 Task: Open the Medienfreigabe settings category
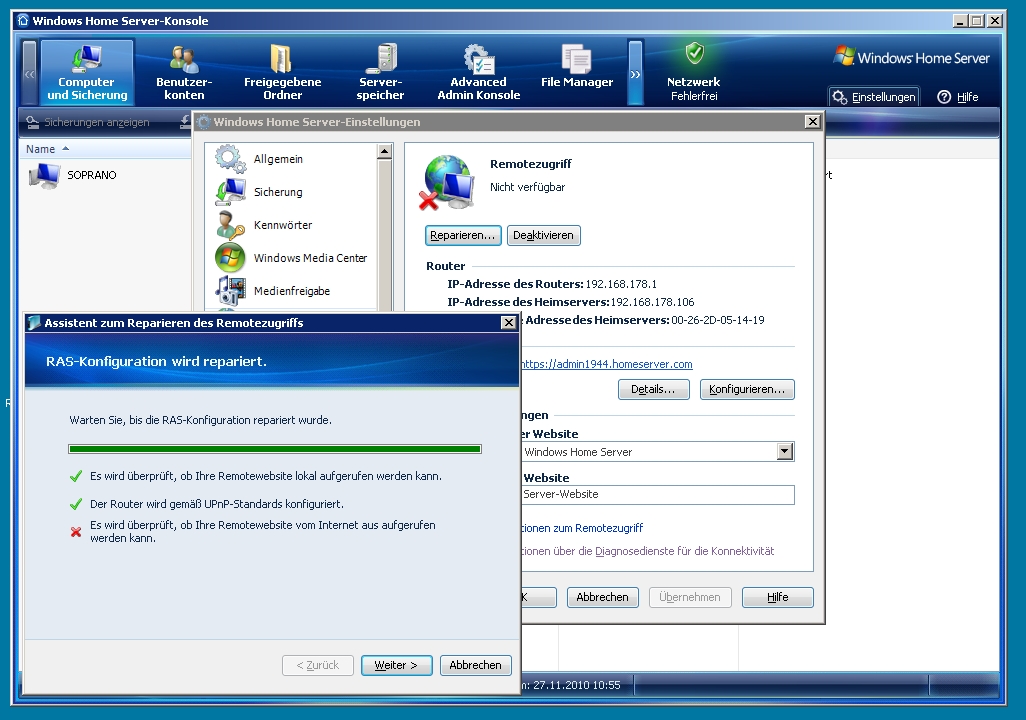292,291
